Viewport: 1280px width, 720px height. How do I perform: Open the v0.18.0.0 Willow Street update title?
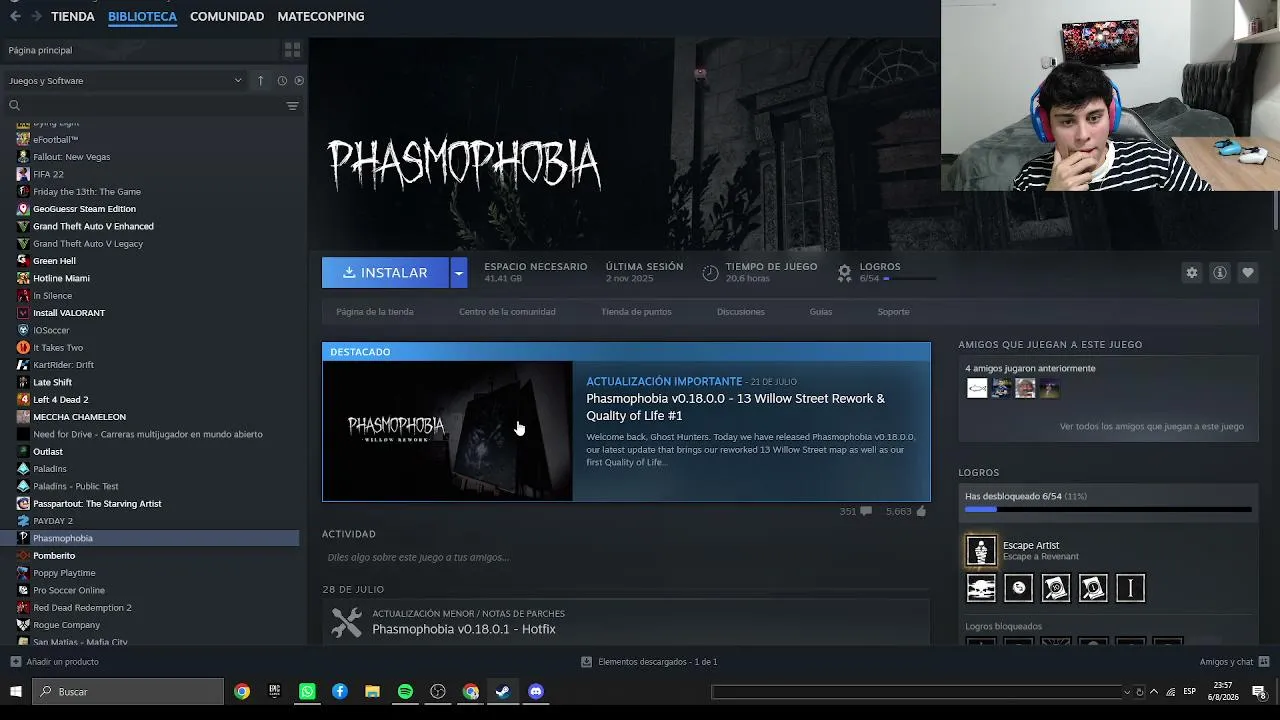point(736,407)
